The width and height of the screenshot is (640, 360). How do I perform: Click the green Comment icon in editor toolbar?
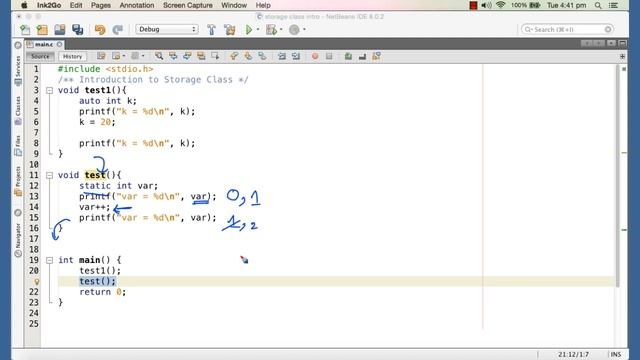[x=348, y=56]
